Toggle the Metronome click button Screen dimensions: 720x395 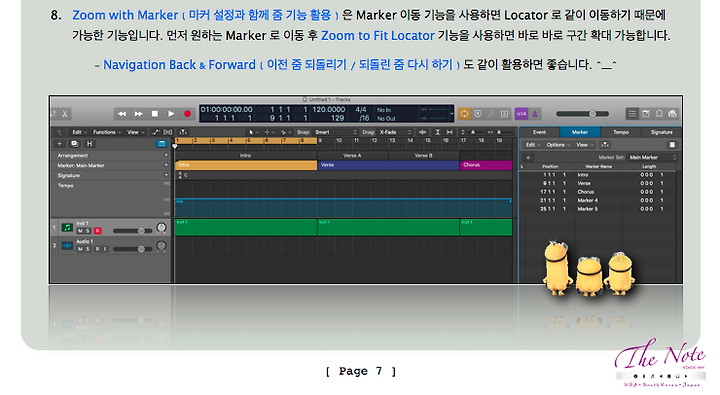click(x=535, y=113)
